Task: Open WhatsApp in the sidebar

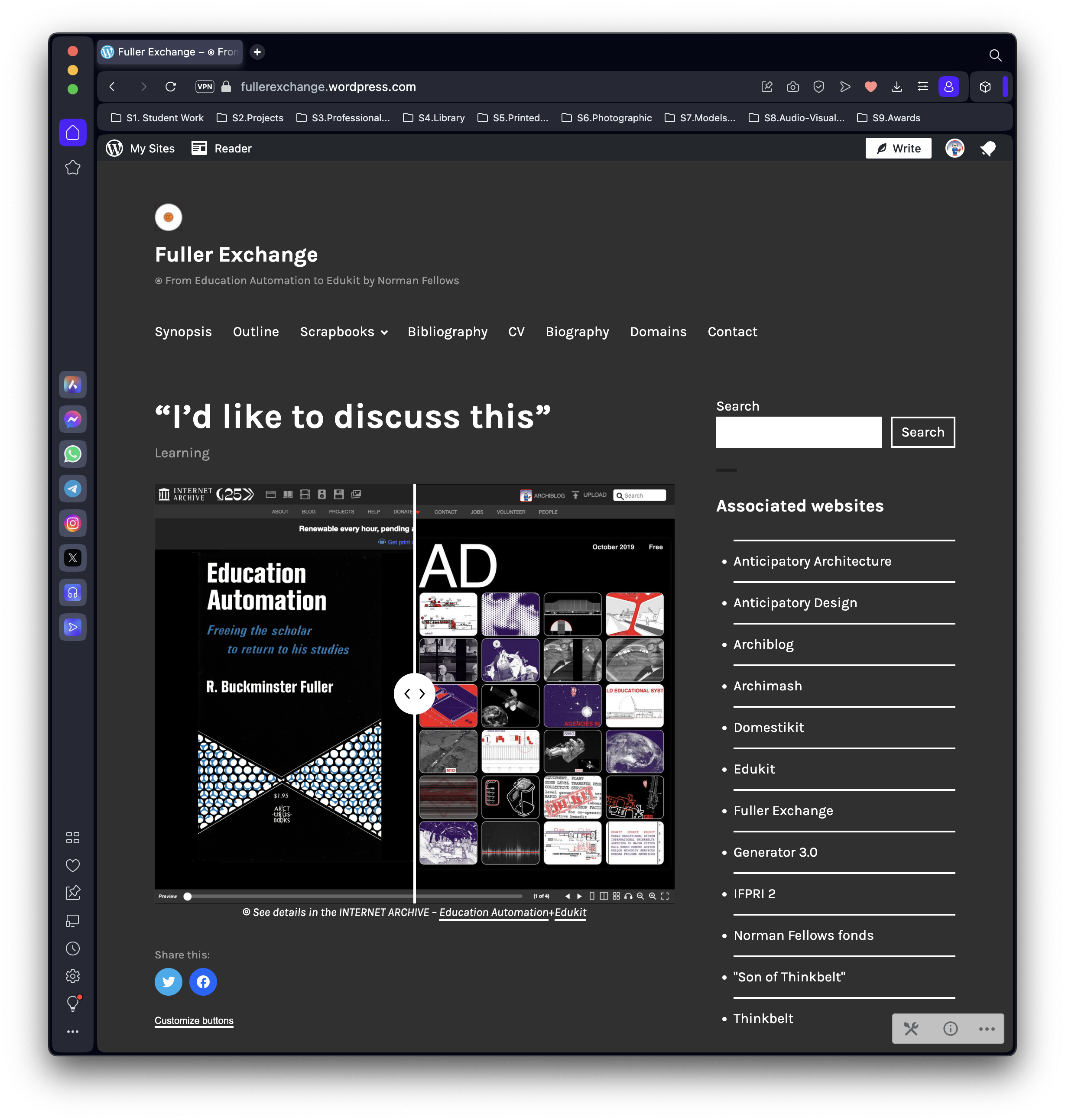Action: pyautogui.click(x=73, y=454)
